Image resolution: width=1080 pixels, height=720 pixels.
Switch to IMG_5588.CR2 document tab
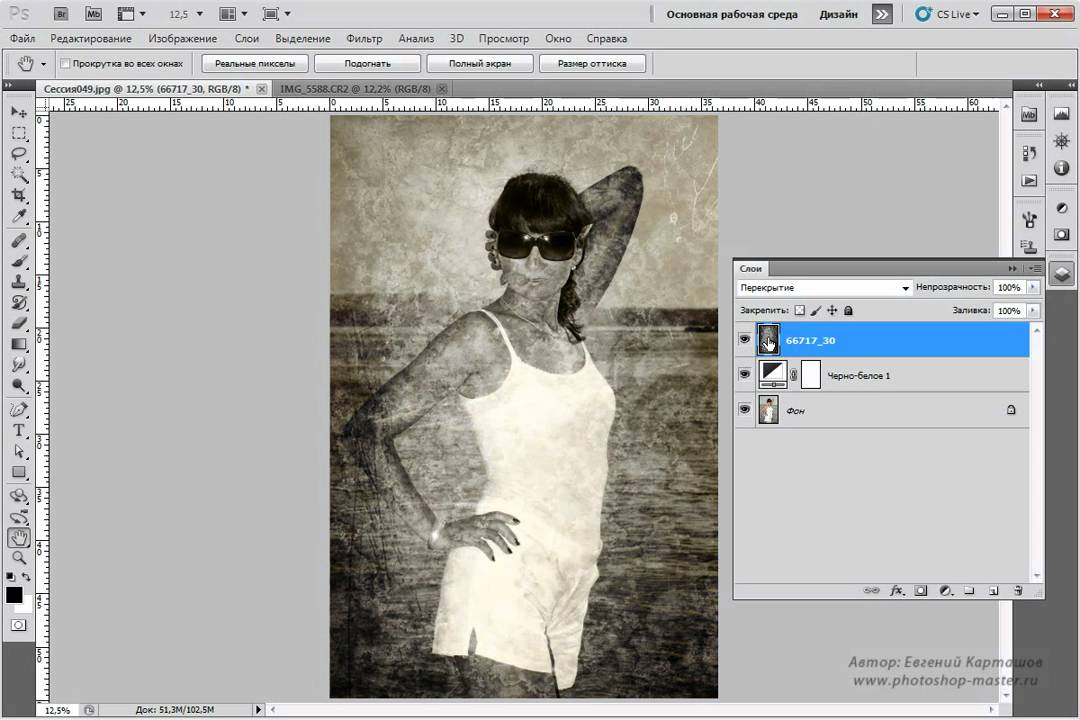[356, 89]
